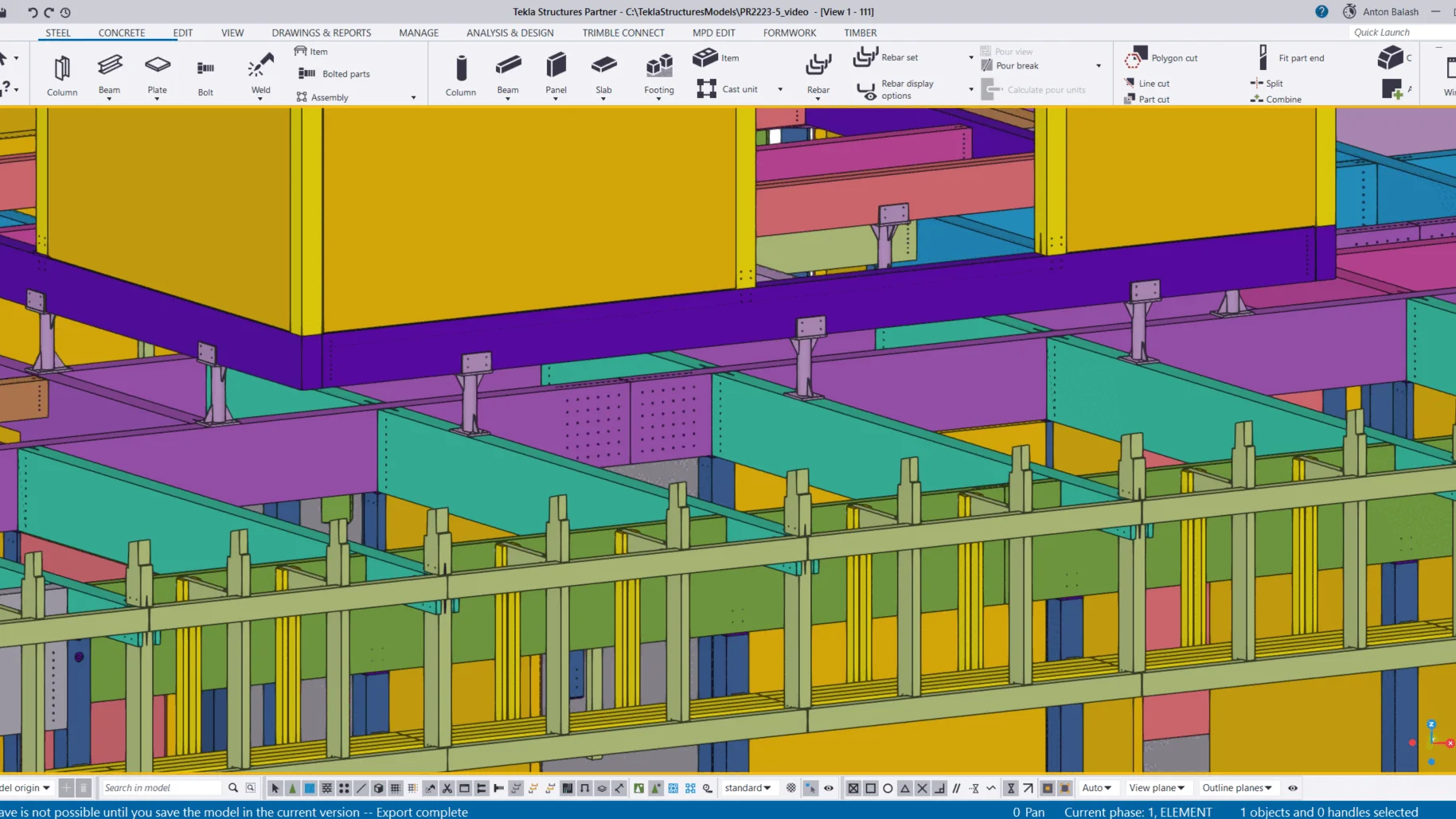Activate the Polygon cut tool

click(x=1162, y=58)
